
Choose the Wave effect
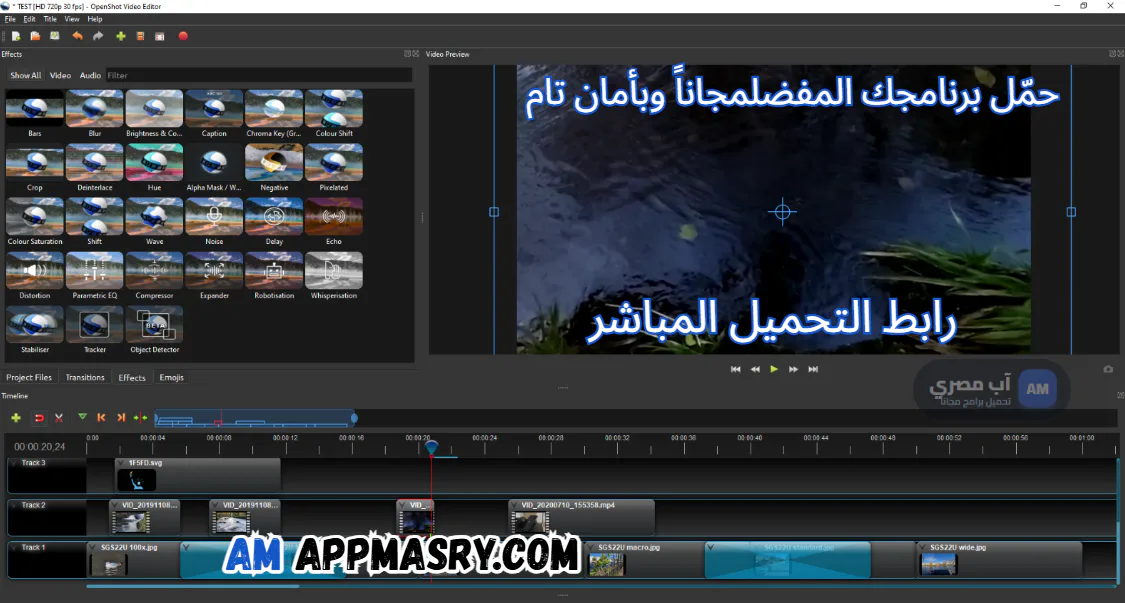[154, 222]
